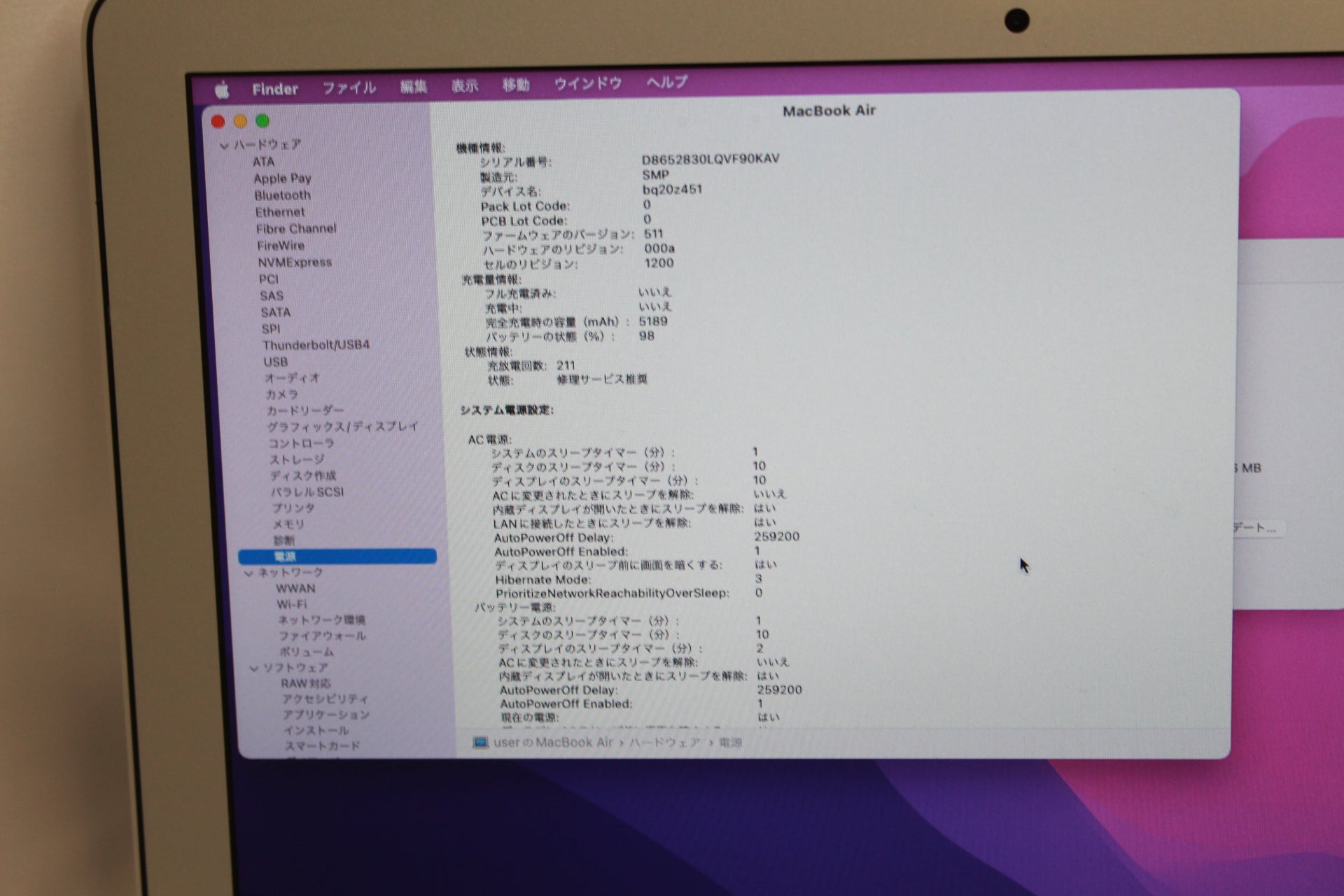1344x896 pixels.
Task: Click the Hibernate Mode label
Action: (543, 580)
